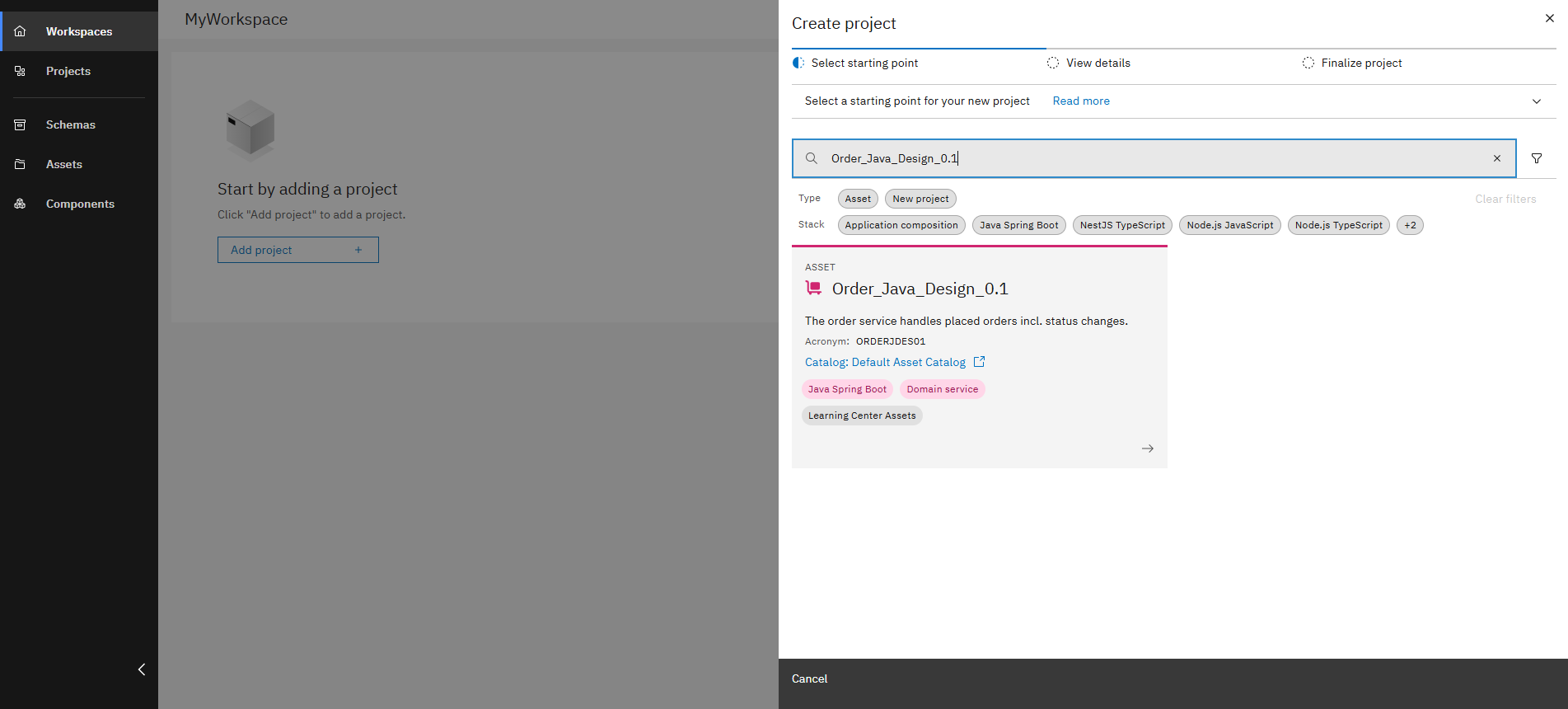This screenshot has width=1568, height=709.
Task: Toggle the Asset type filter
Action: pos(858,199)
